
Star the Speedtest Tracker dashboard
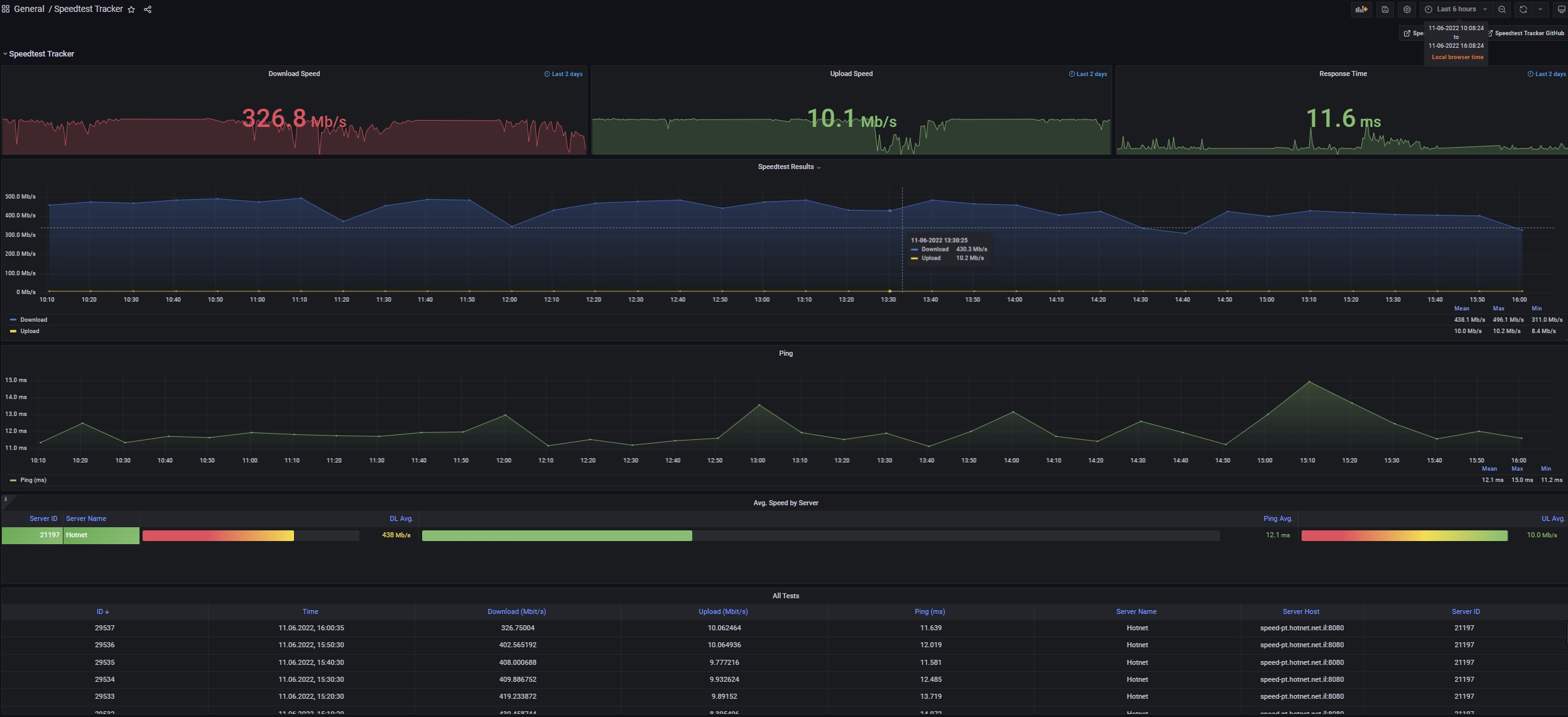pos(131,9)
